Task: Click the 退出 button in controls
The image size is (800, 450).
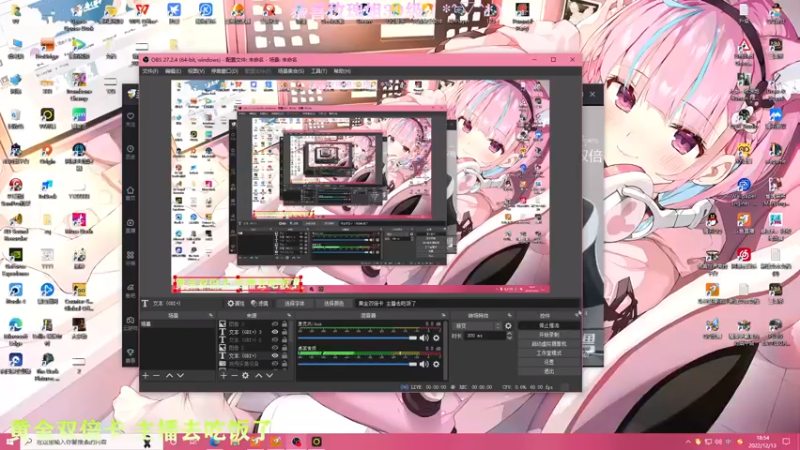Action: click(x=549, y=371)
